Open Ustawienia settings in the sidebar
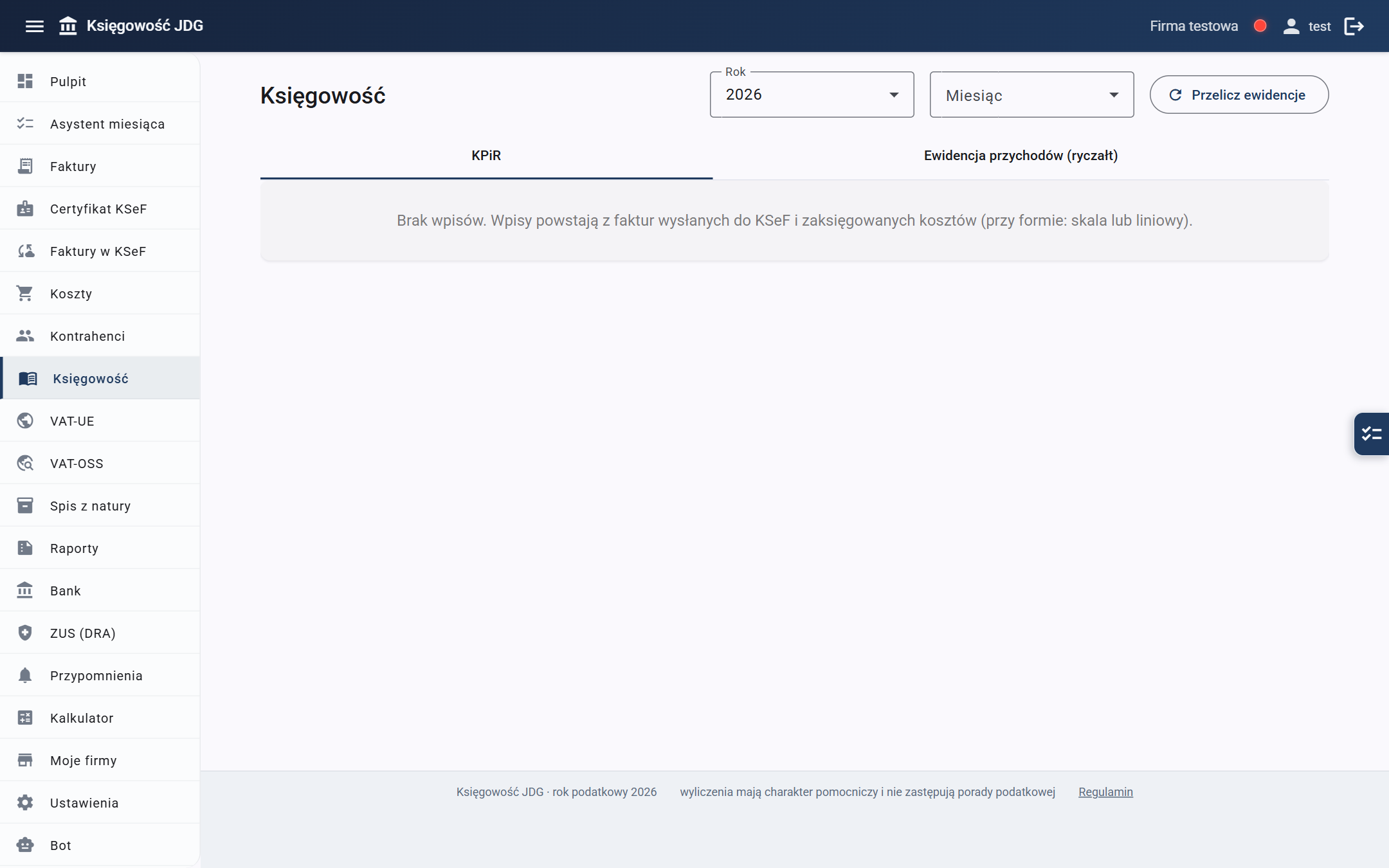Image resolution: width=1389 pixels, height=868 pixels. (x=100, y=802)
